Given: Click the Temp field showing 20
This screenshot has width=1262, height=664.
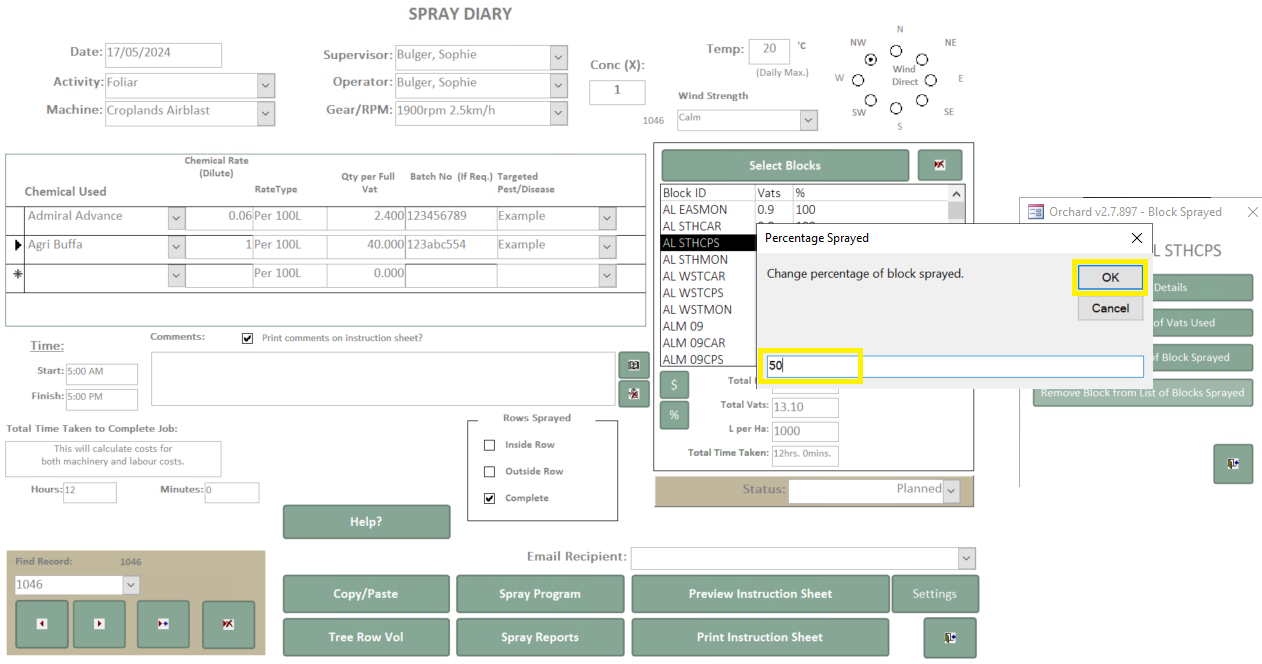Looking at the screenshot, I should (769, 50).
